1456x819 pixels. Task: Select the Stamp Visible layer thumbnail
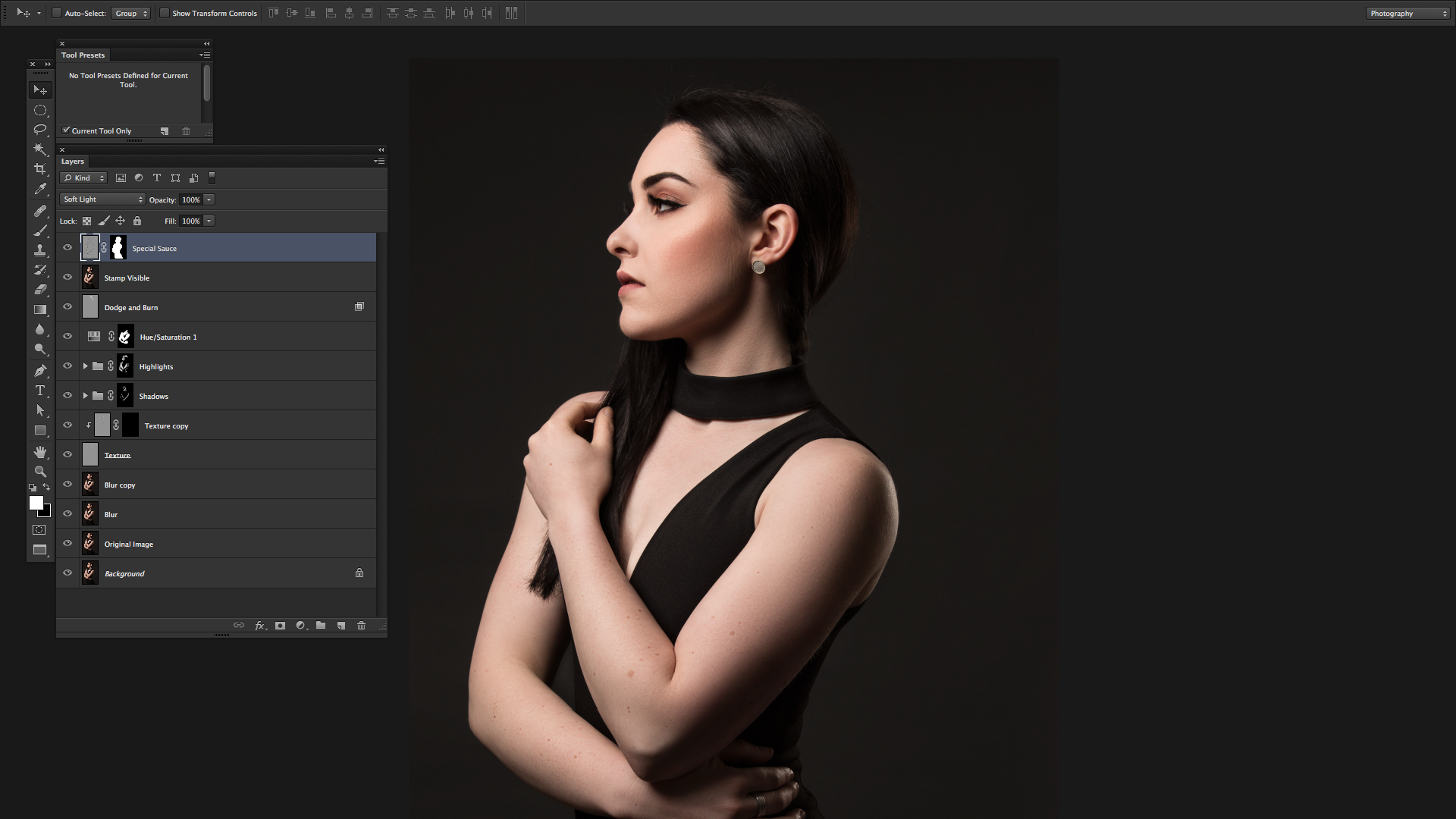[89, 277]
